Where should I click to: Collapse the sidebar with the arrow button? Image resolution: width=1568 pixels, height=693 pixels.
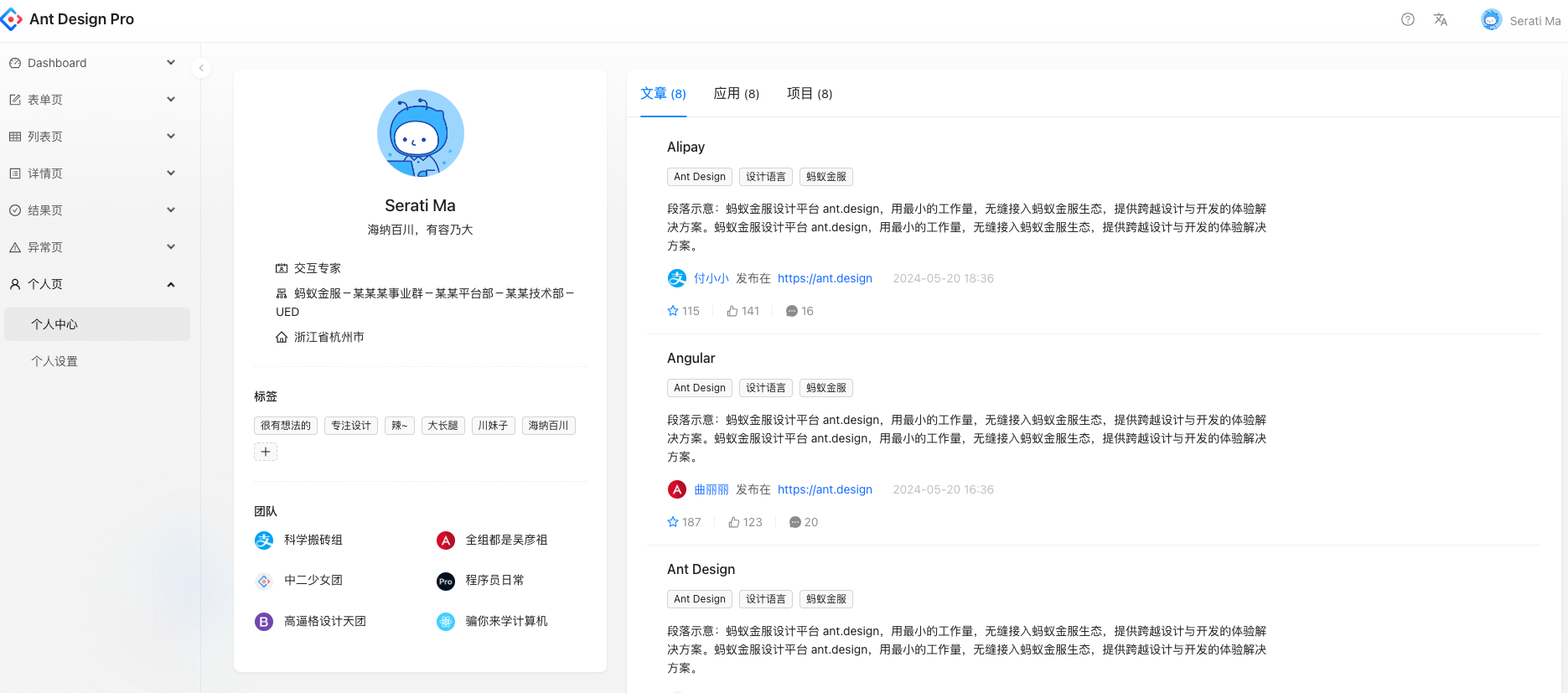click(201, 68)
